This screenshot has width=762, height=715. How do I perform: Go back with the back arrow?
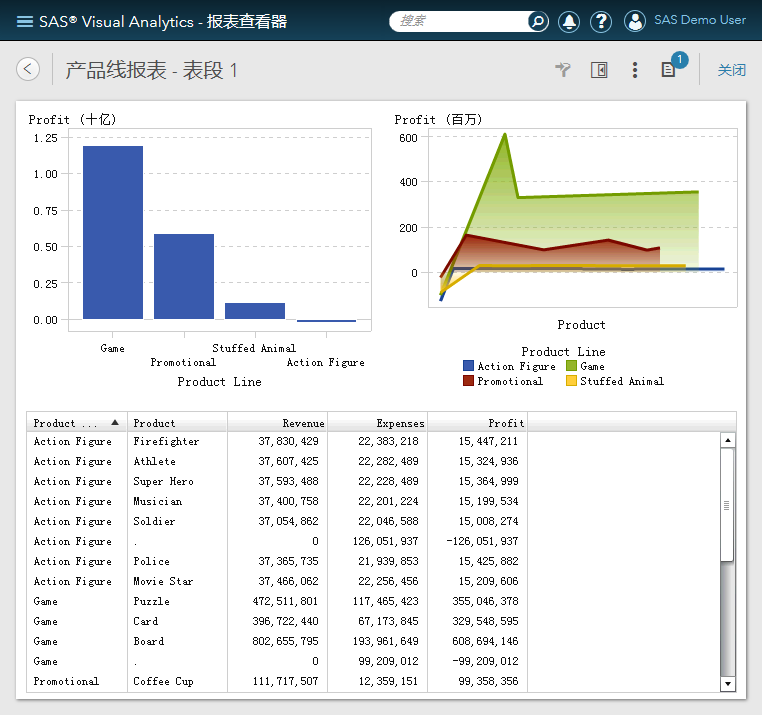28,69
